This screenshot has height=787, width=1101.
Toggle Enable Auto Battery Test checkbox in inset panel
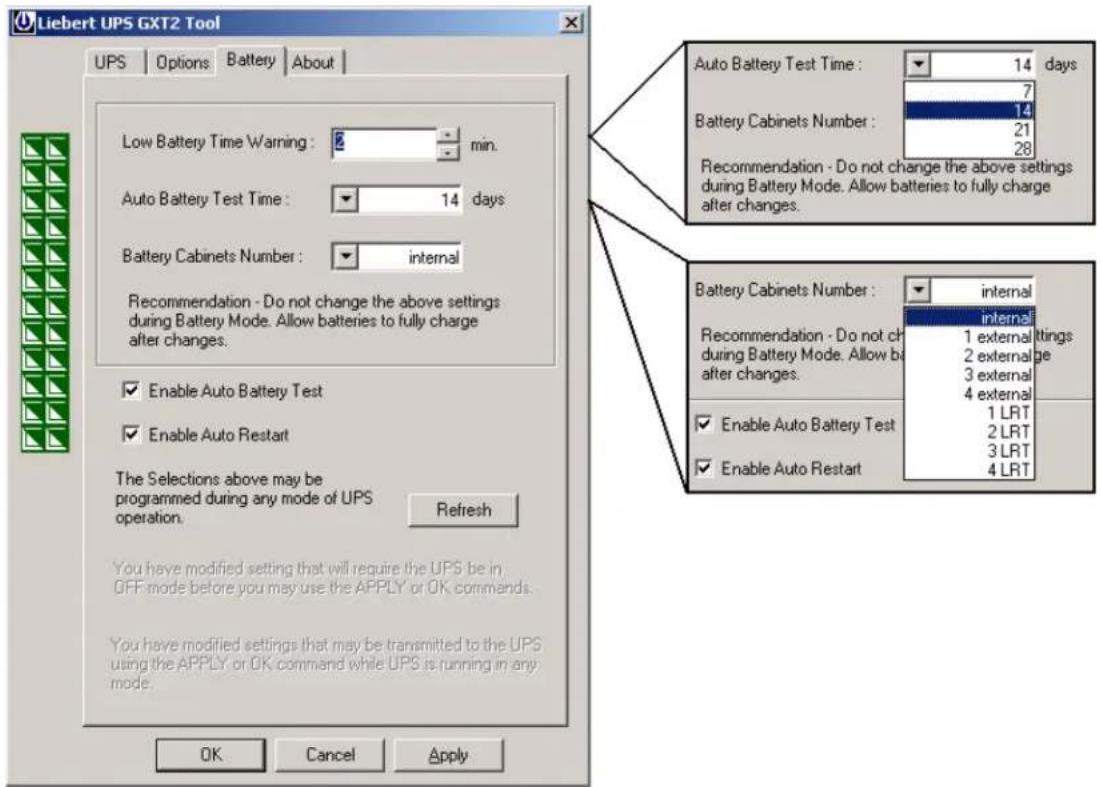click(704, 424)
